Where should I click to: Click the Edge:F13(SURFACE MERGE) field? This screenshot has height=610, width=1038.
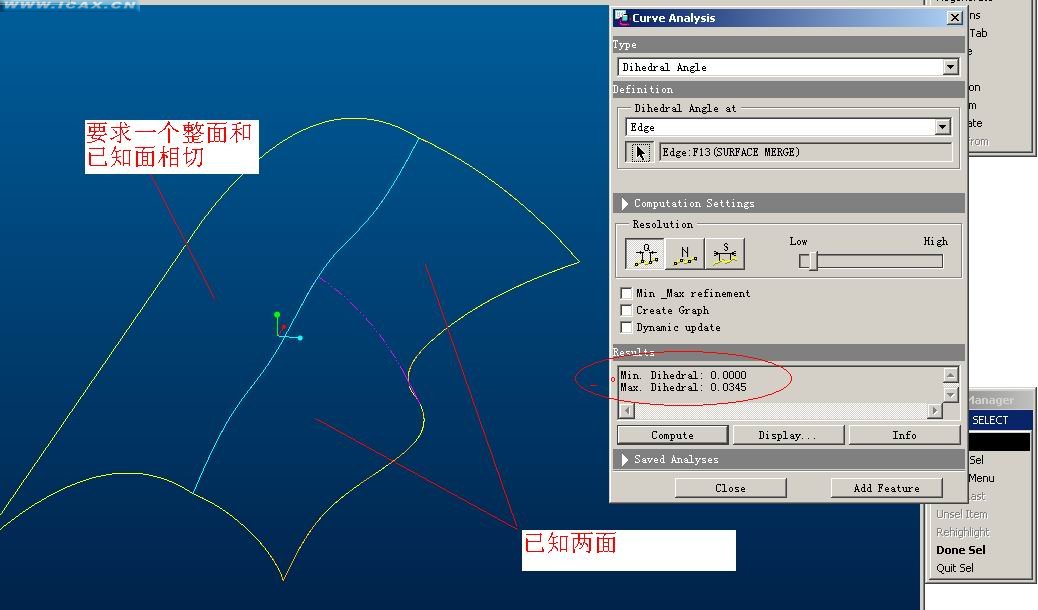(x=806, y=152)
